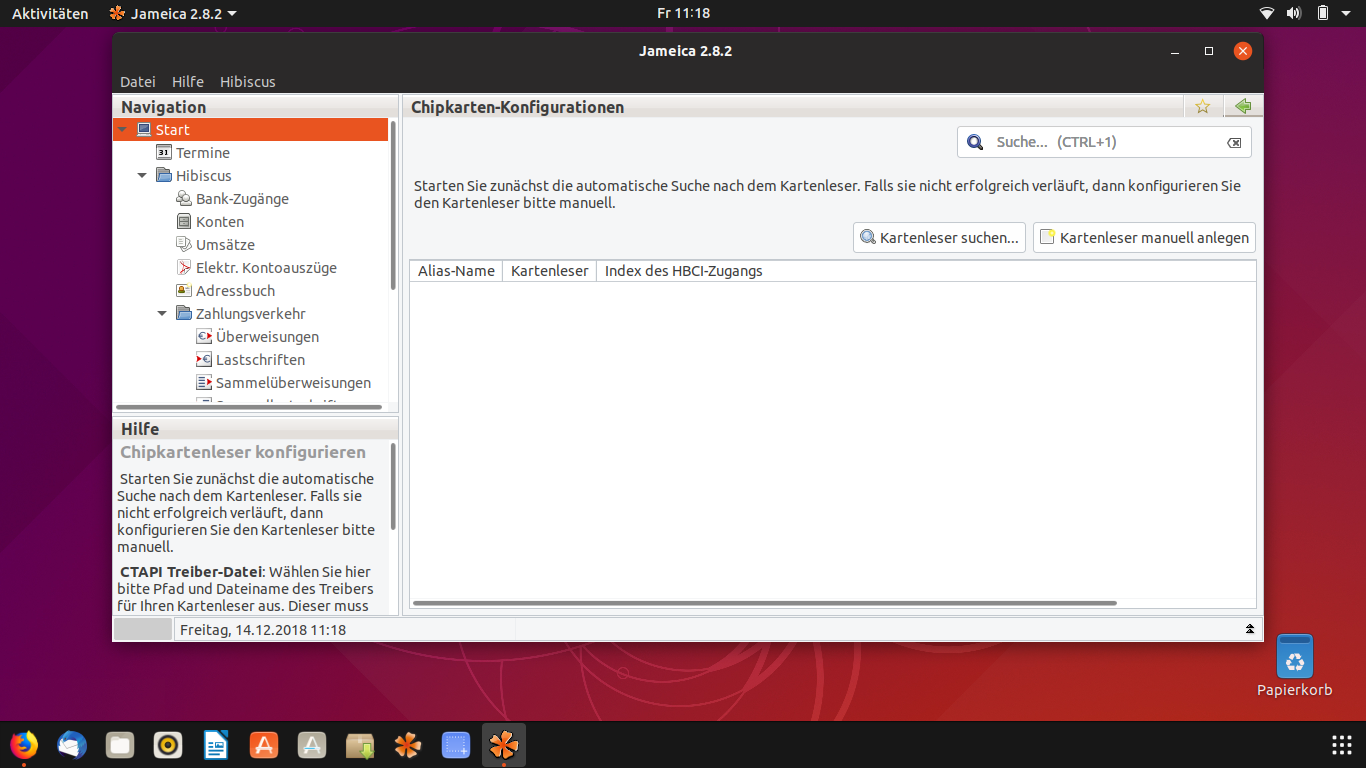The width and height of the screenshot is (1366, 768).
Task: Open Ubuntu Software from the dock
Action: tap(264, 745)
